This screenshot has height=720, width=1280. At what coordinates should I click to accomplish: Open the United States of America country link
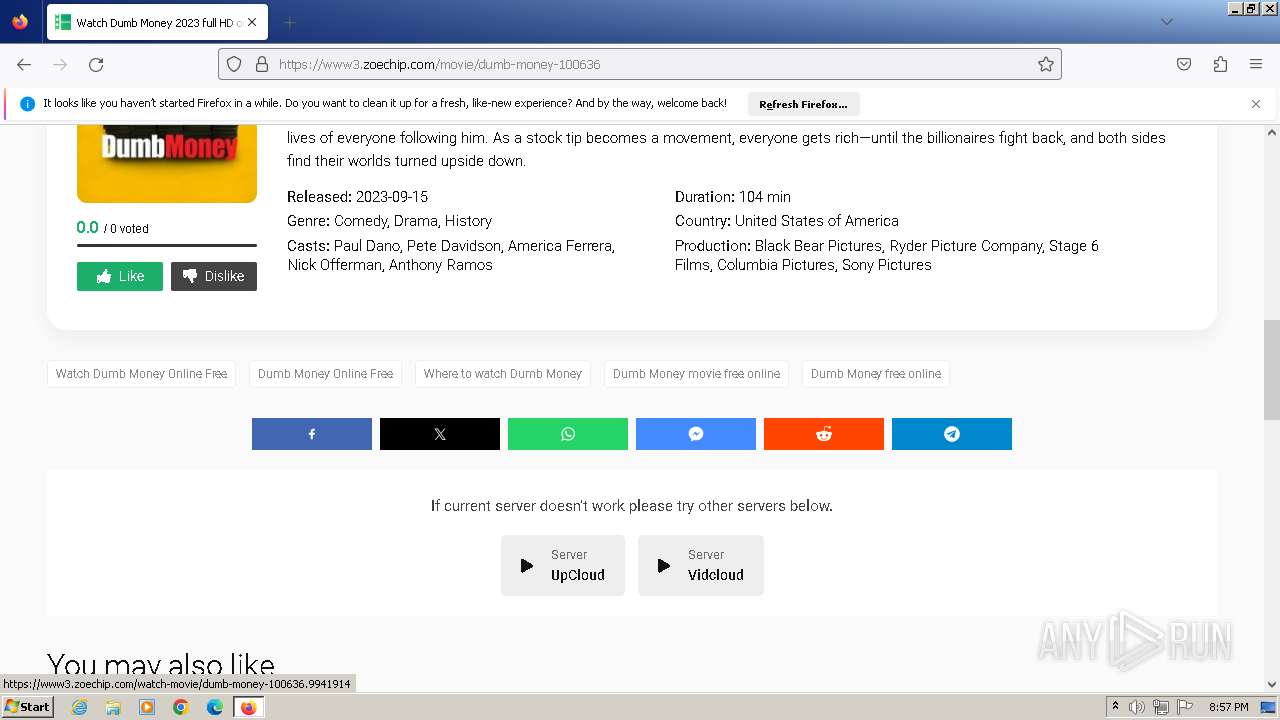pyautogui.click(x=817, y=221)
